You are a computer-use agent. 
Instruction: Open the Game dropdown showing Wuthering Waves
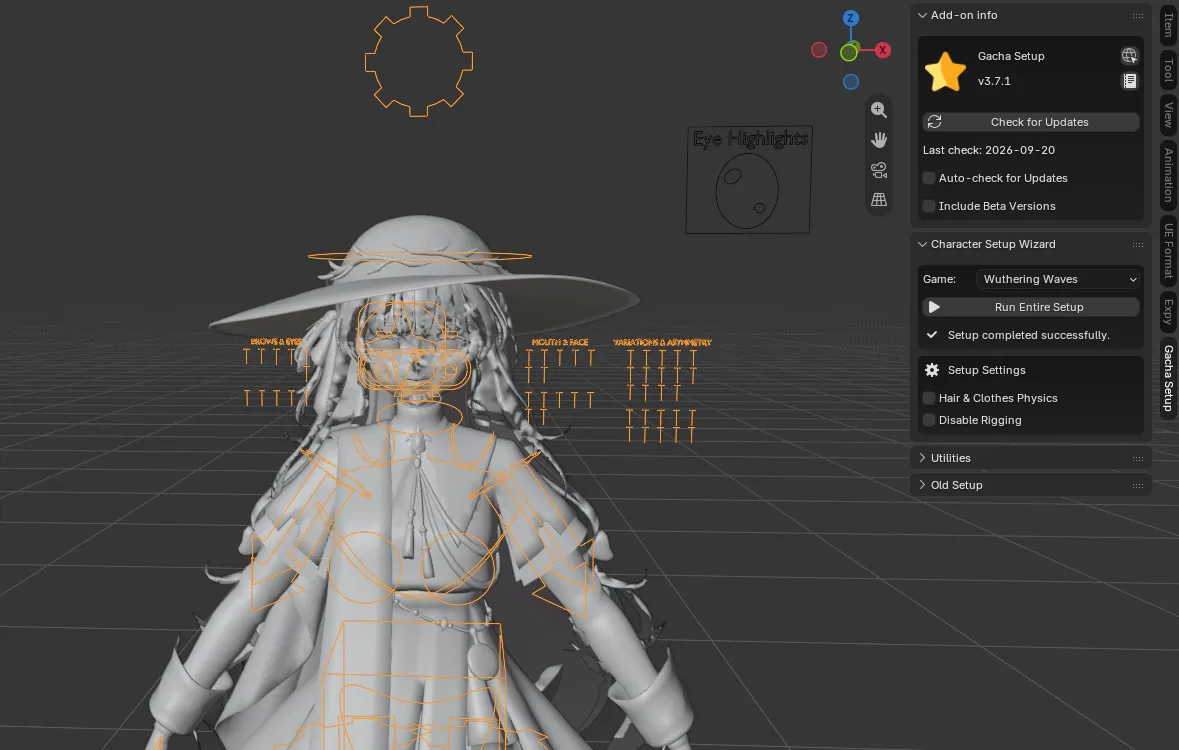[x=1058, y=279]
